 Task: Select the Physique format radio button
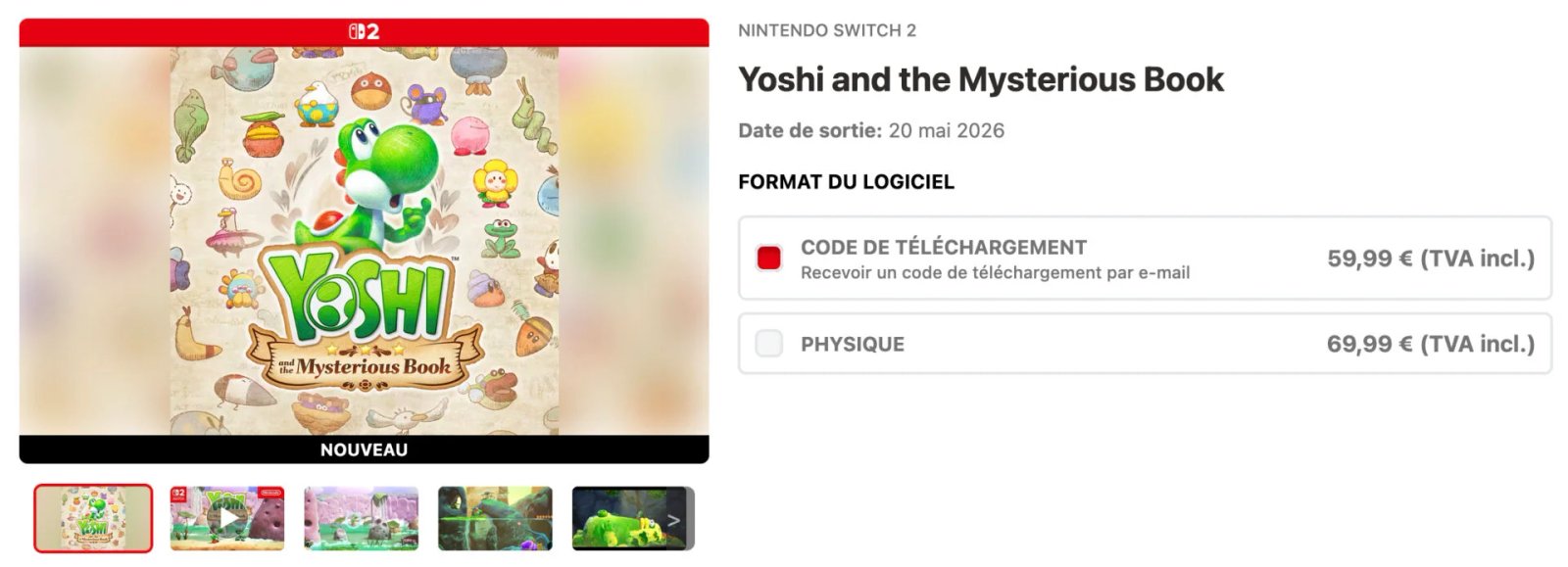pos(769,343)
